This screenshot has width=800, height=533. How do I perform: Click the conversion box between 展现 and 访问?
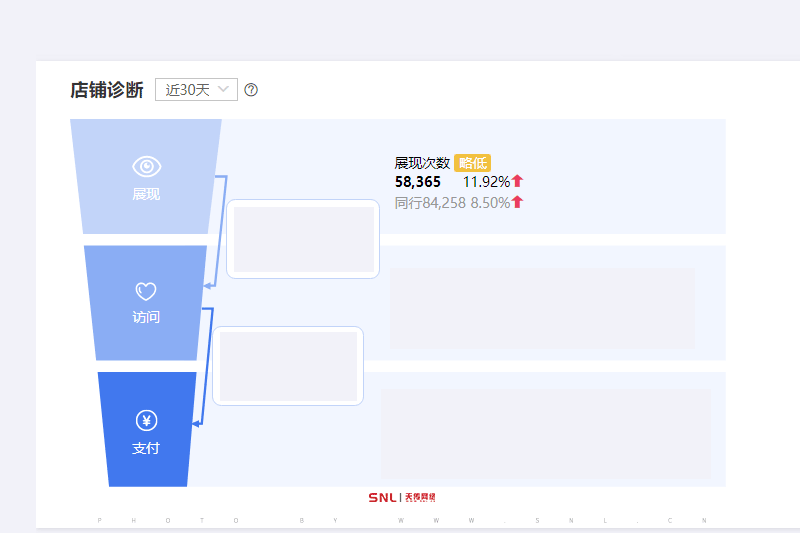[303, 239]
